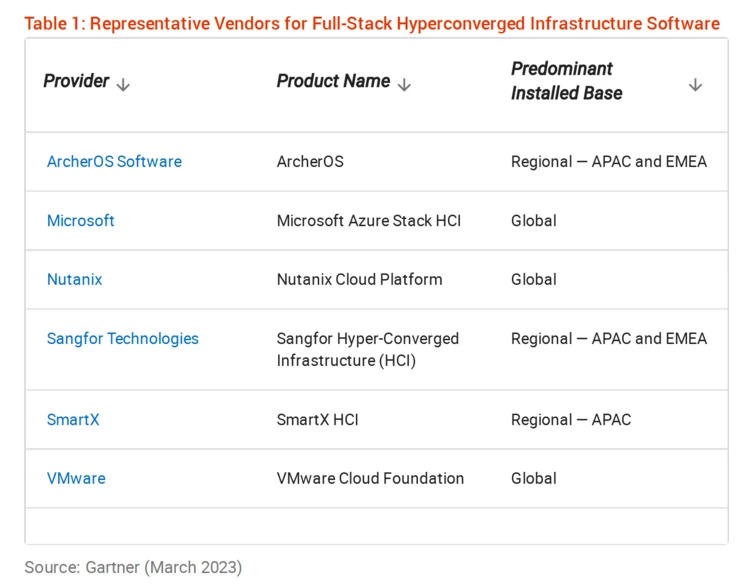
Task: Click the VMware Cloud Foundation cell
Action: [370, 478]
